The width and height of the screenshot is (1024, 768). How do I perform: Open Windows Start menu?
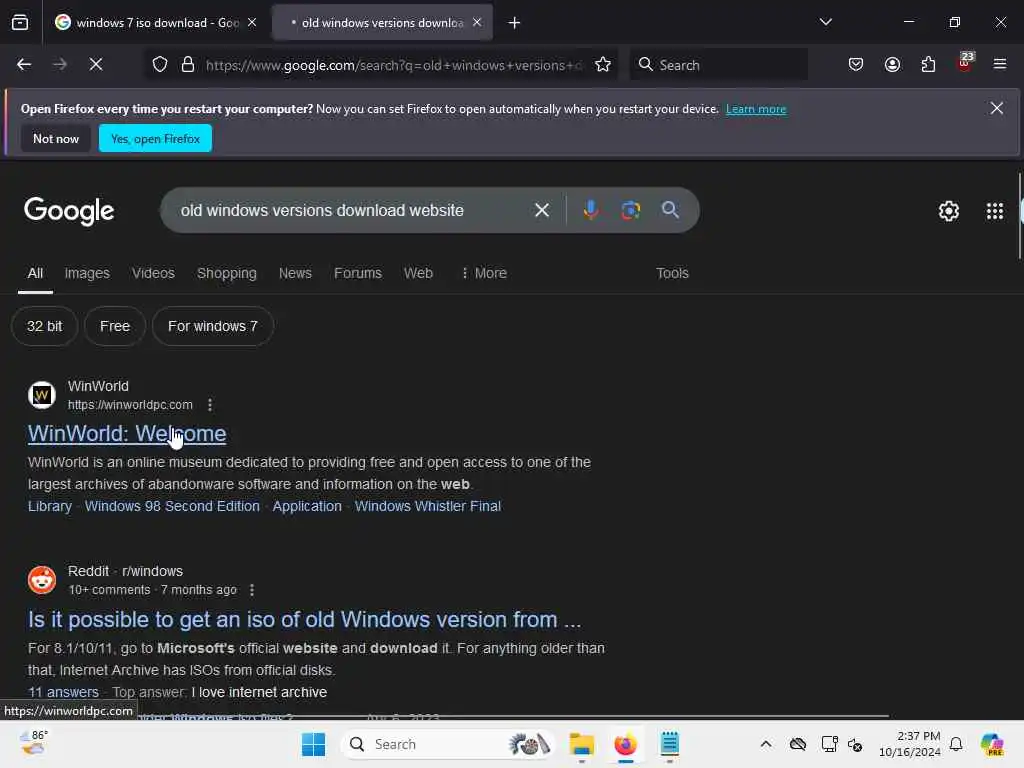click(313, 744)
